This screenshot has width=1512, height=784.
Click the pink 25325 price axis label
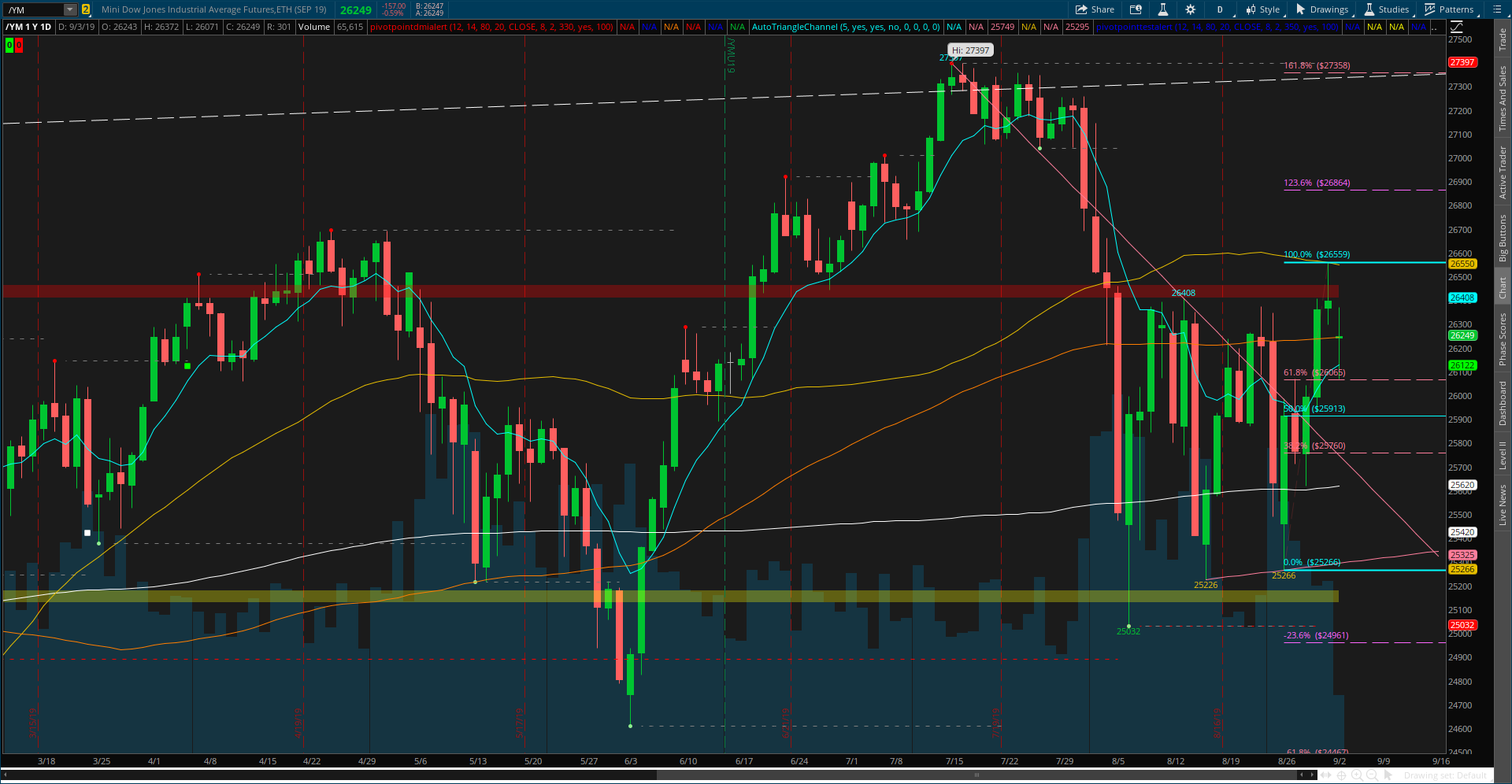pos(1462,555)
